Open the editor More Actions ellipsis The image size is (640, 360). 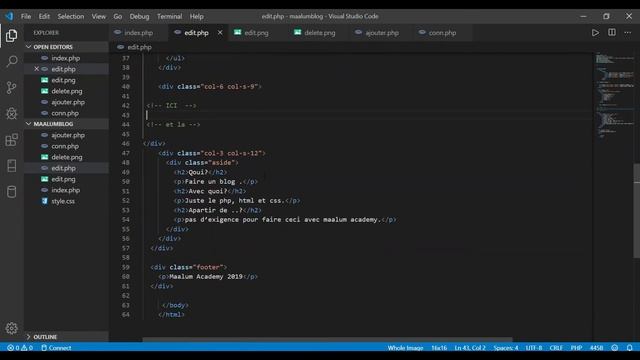[627, 33]
